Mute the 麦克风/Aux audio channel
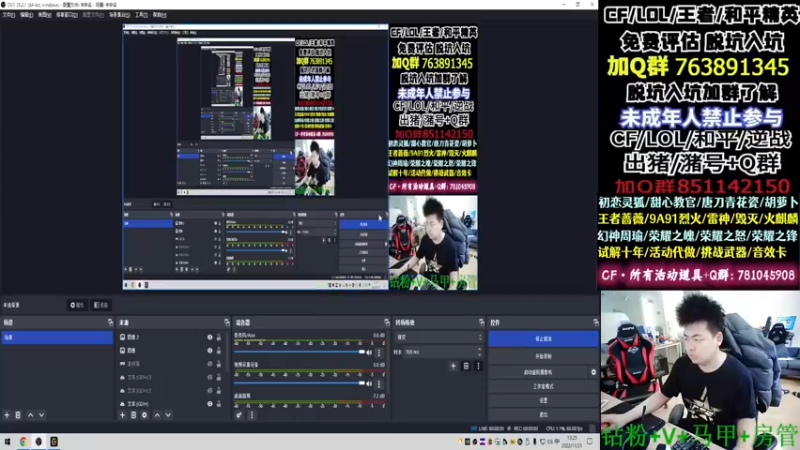The image size is (800, 450). pyautogui.click(x=369, y=353)
